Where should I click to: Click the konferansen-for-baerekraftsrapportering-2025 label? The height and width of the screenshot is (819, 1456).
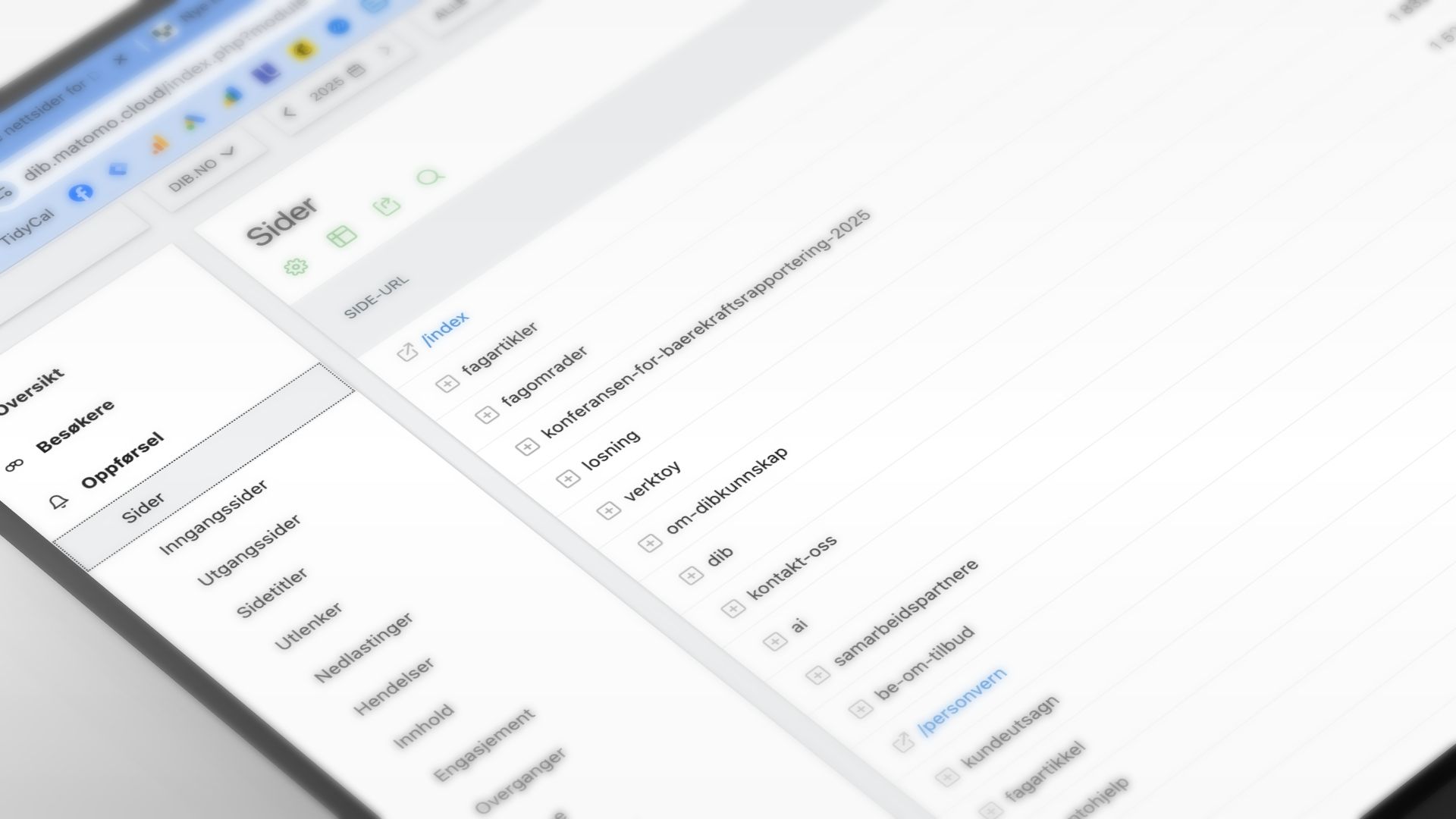point(705,324)
